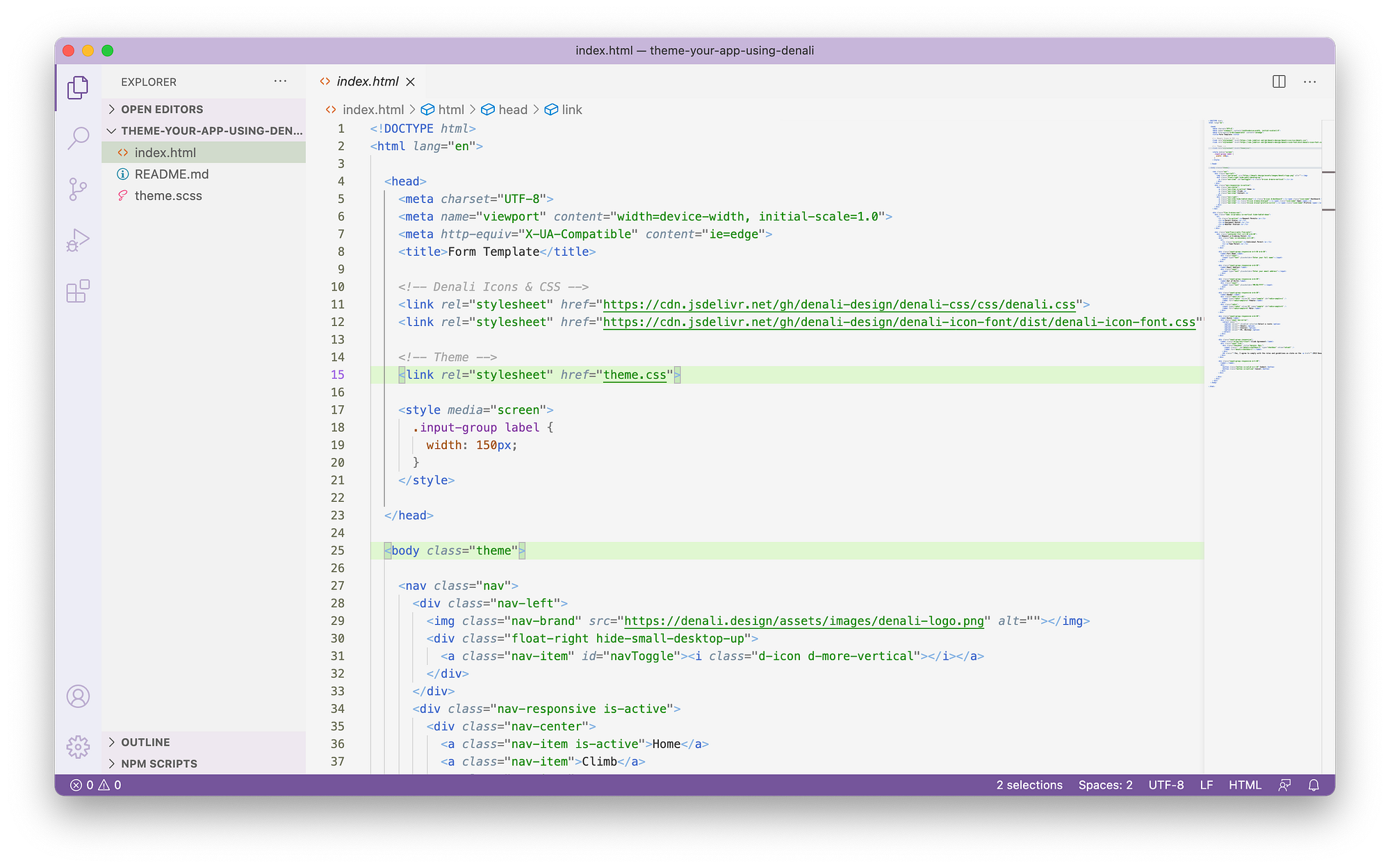Viewport: 1390px width, 868px height.
Task: Open the Run and Debug icon
Action: (78, 240)
